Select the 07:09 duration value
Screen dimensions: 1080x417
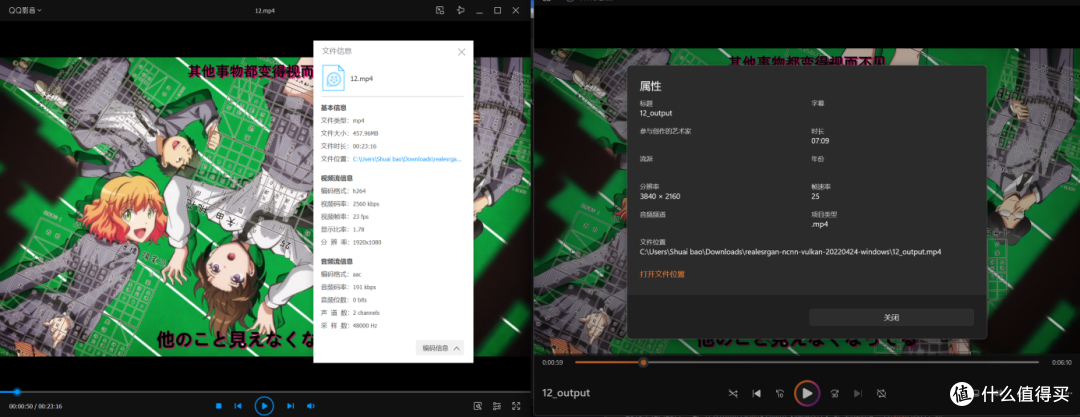pyautogui.click(x=820, y=141)
